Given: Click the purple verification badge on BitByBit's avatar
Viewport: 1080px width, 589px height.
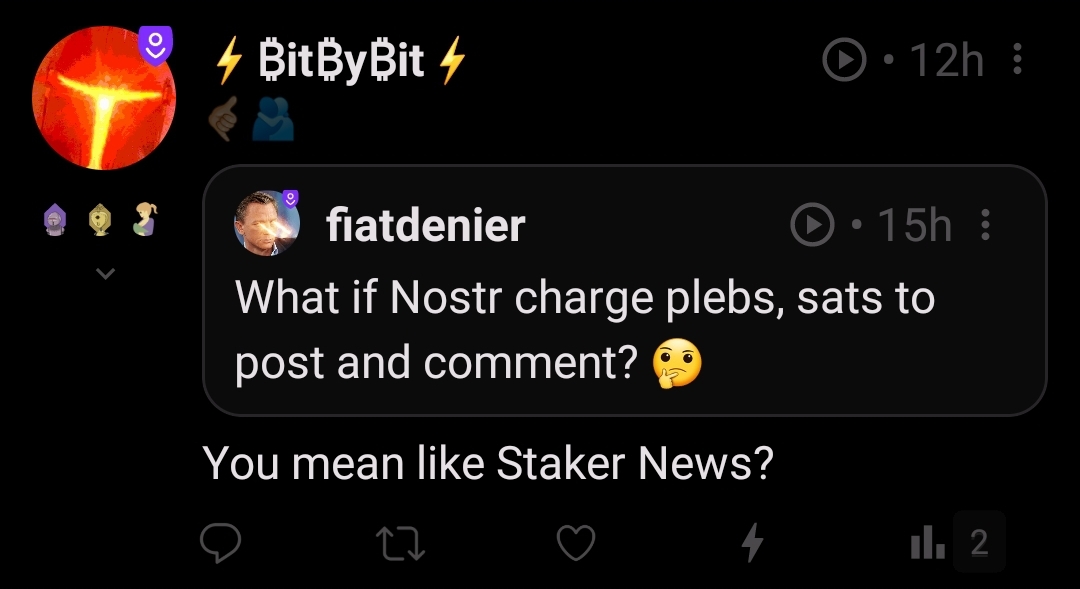Looking at the screenshot, I should point(155,46).
